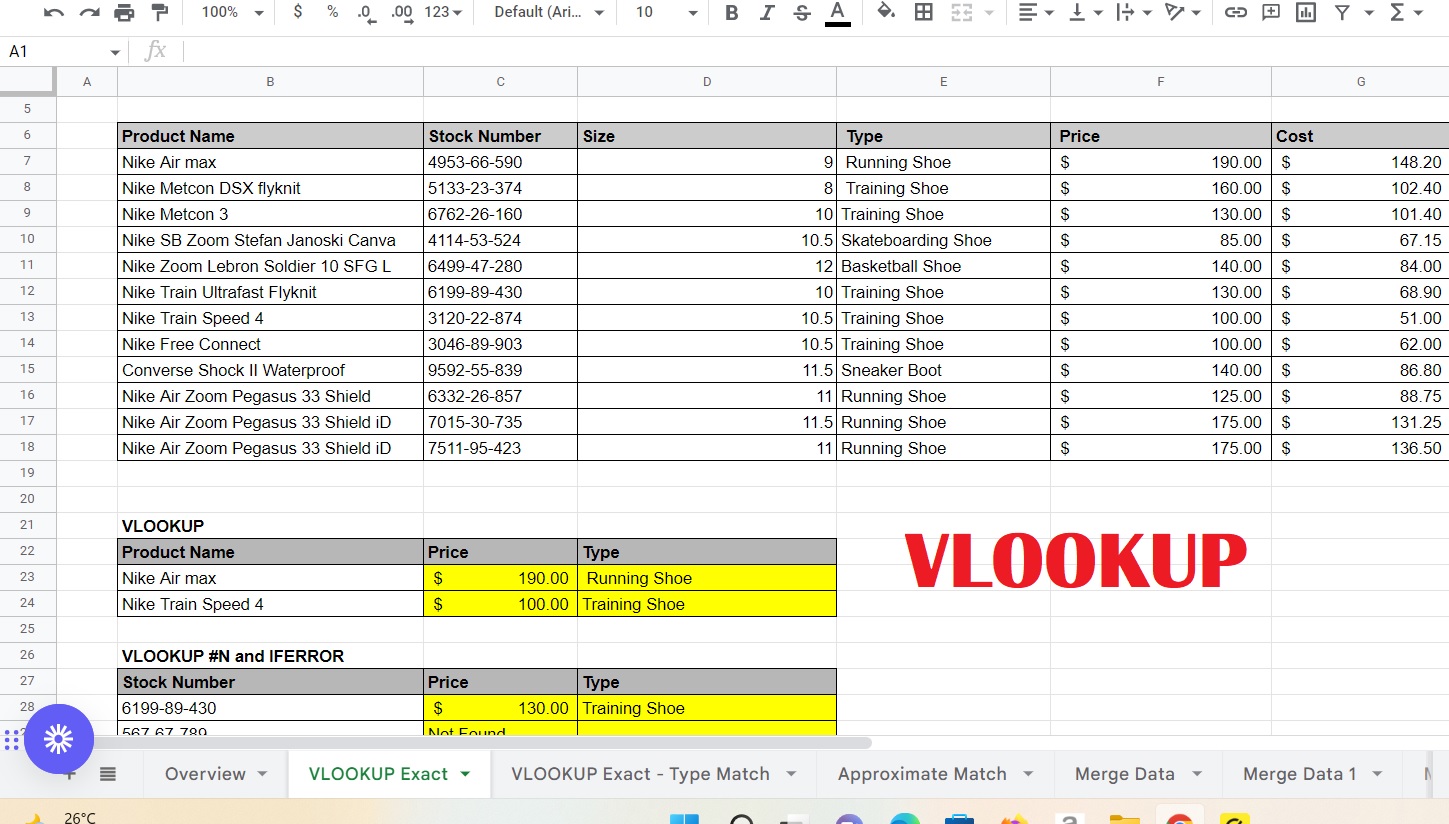Click the weather temperature widget in taskbar

point(62,817)
